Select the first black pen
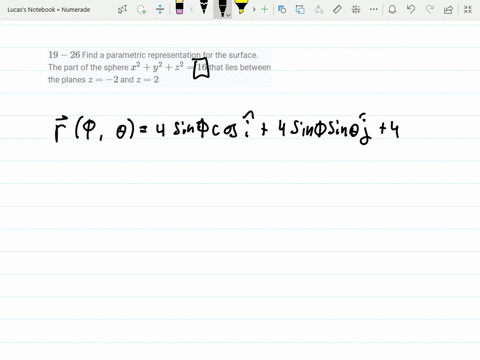The height and width of the screenshot is (360, 480). 204,7
